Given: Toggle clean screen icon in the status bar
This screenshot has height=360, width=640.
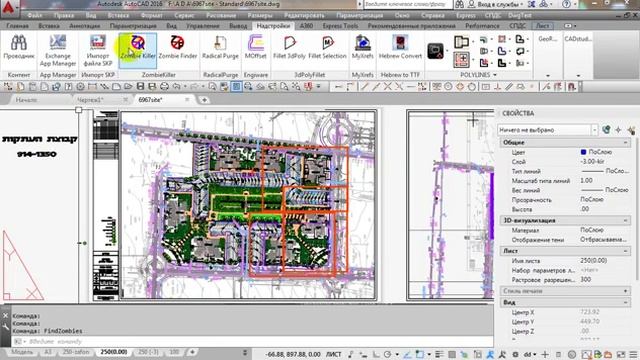Looking at the screenshot, I should pyautogui.click(x=621, y=354).
